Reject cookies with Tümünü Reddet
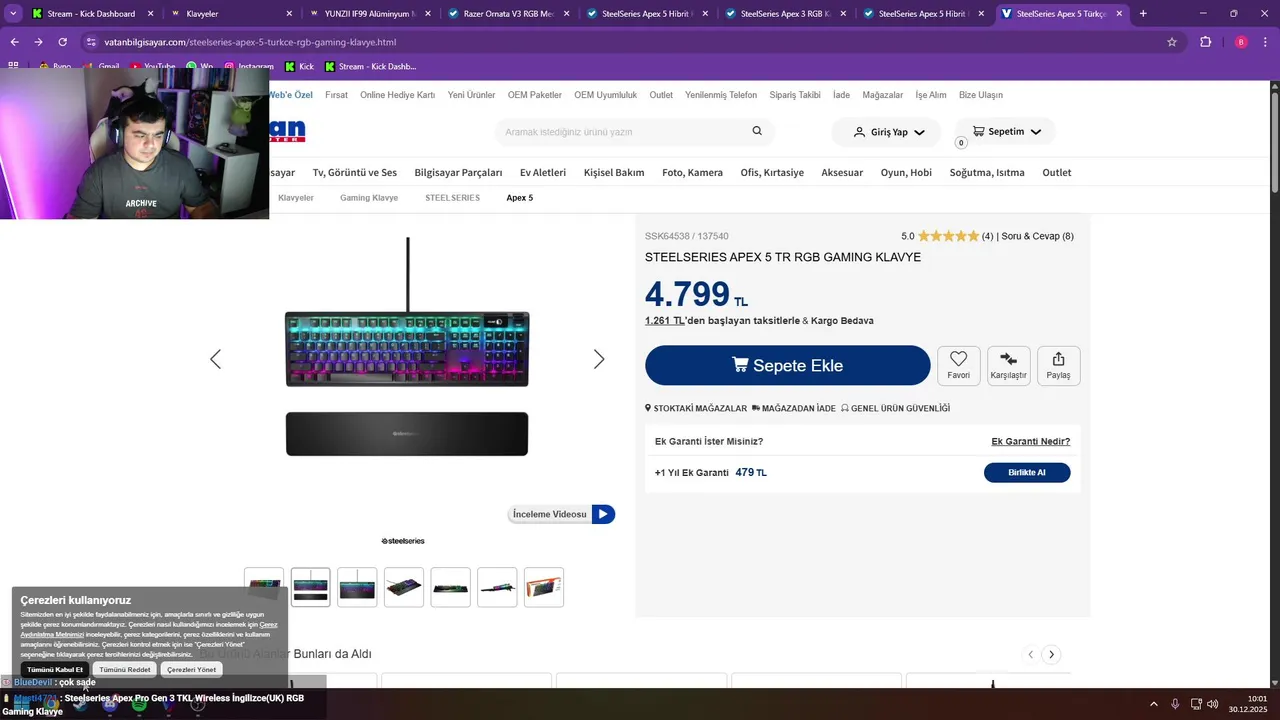1280x720 pixels. click(x=125, y=669)
